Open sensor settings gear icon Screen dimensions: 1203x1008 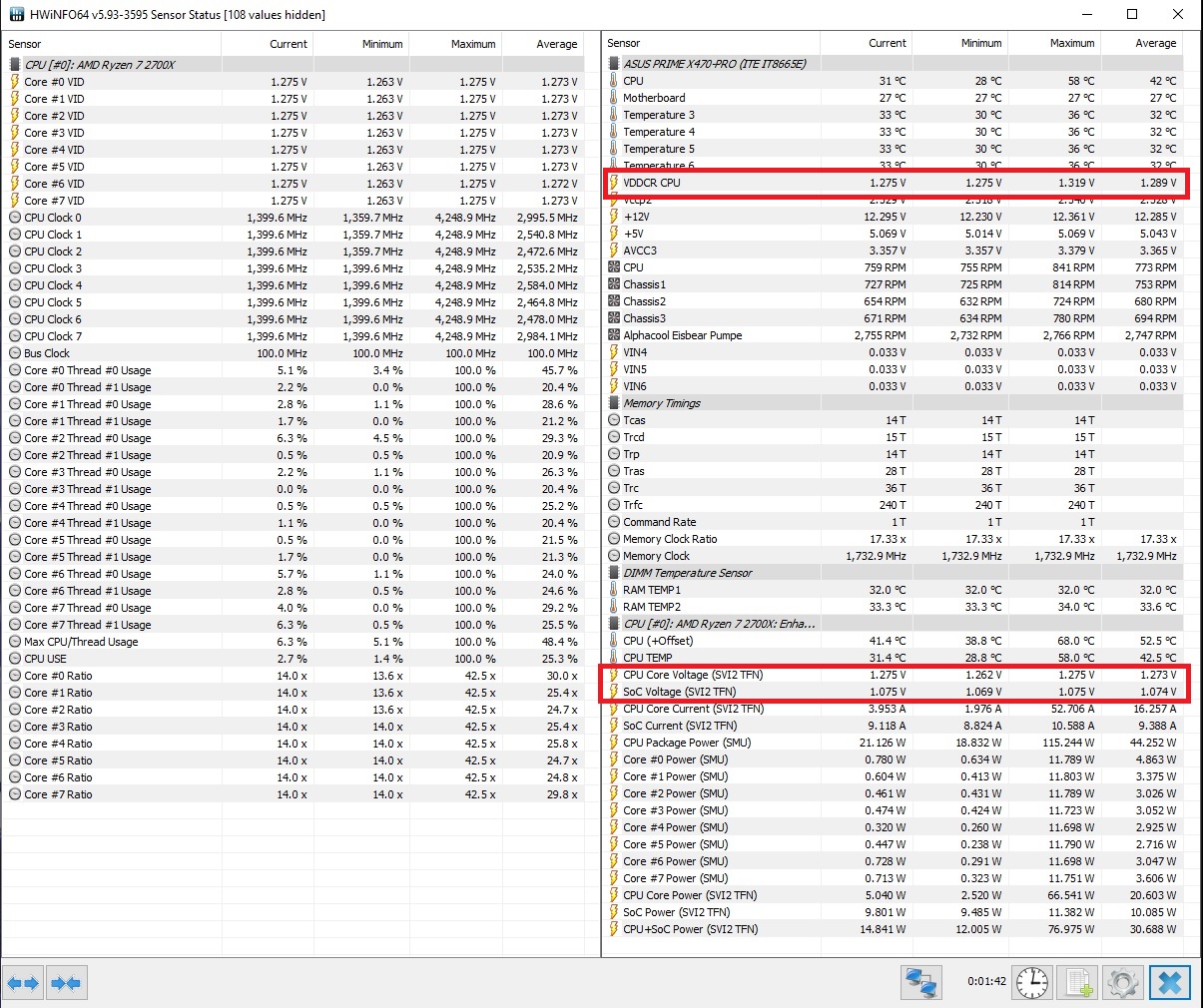coord(1123,983)
